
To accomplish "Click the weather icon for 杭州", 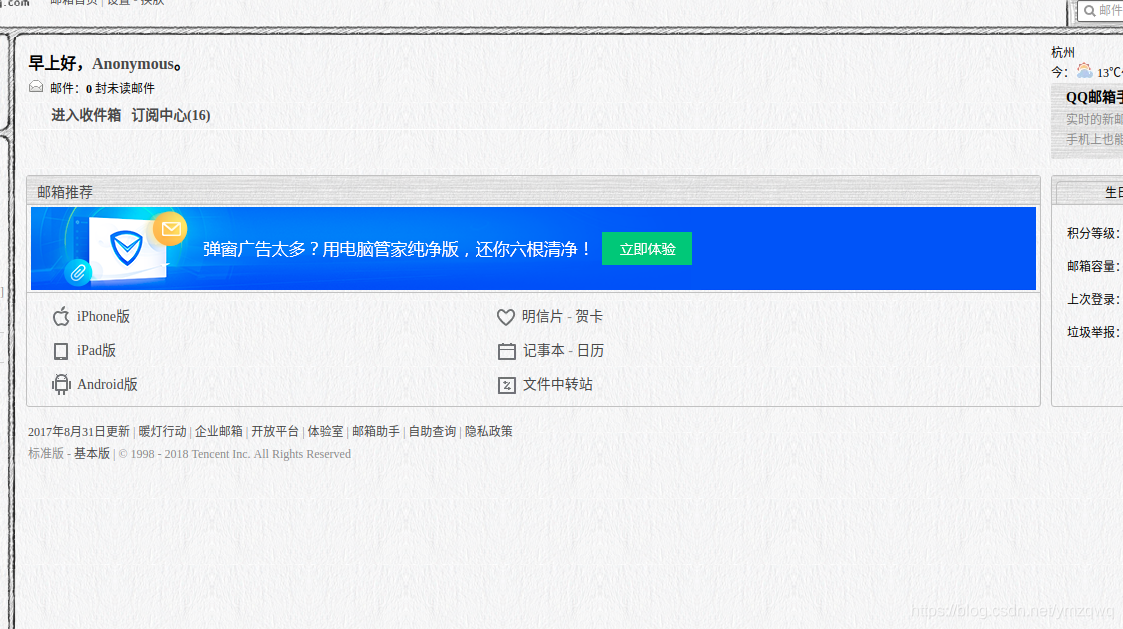I will (x=1084, y=71).
